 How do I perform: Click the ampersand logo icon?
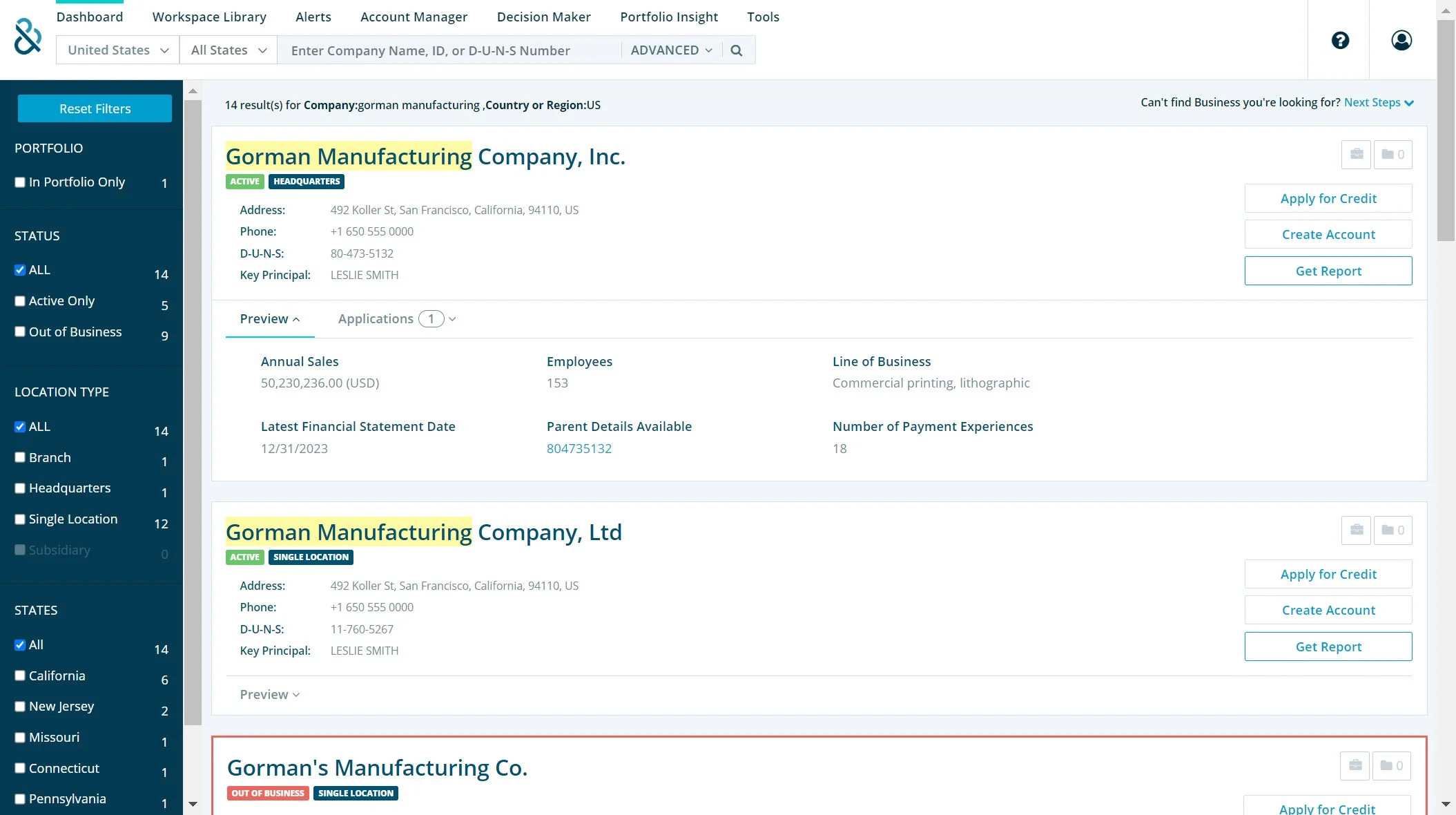pyautogui.click(x=28, y=37)
